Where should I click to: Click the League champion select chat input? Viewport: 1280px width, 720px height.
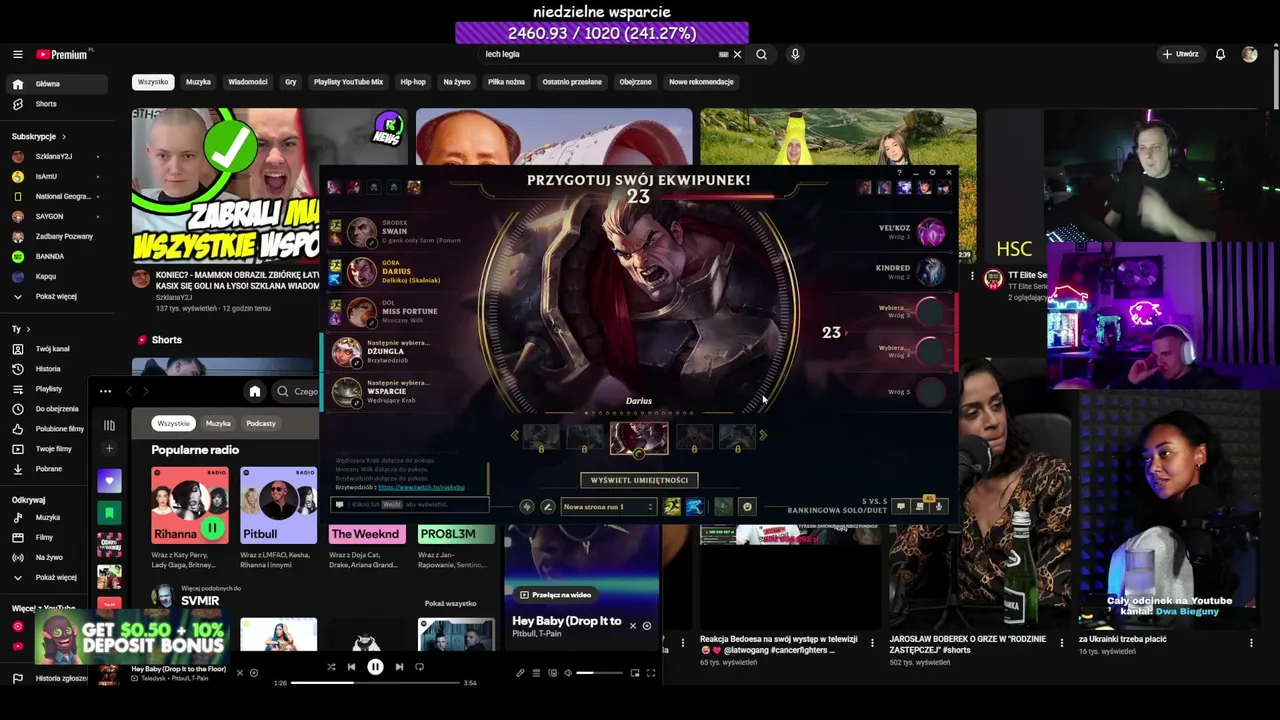click(x=410, y=505)
